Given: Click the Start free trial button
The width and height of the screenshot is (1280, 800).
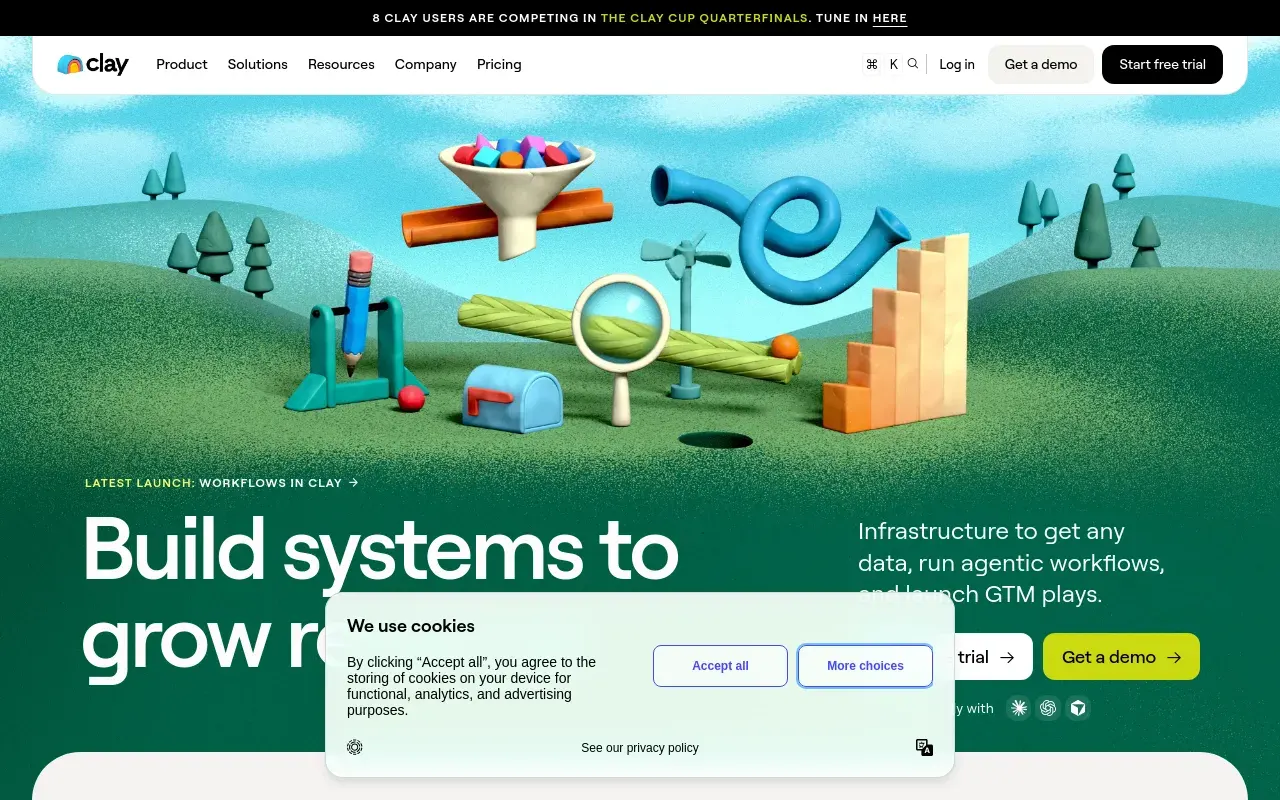Looking at the screenshot, I should point(1162,64).
